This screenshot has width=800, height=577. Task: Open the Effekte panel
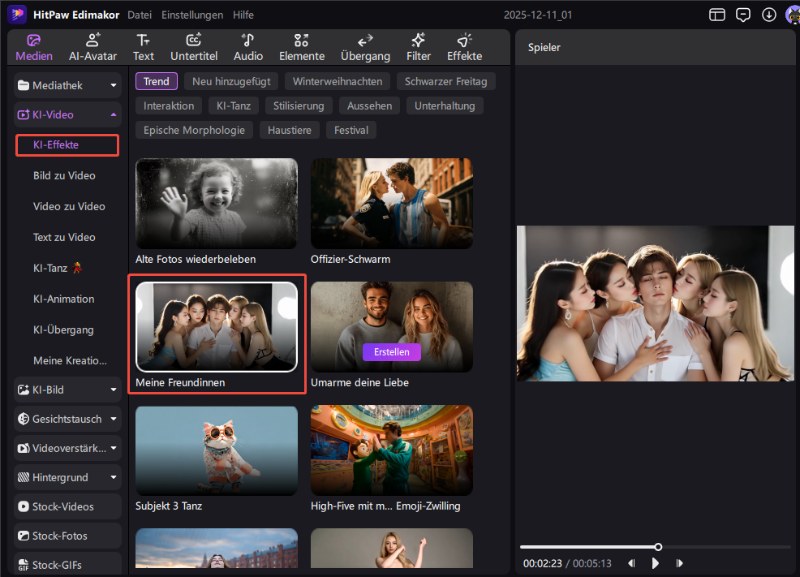[464, 47]
